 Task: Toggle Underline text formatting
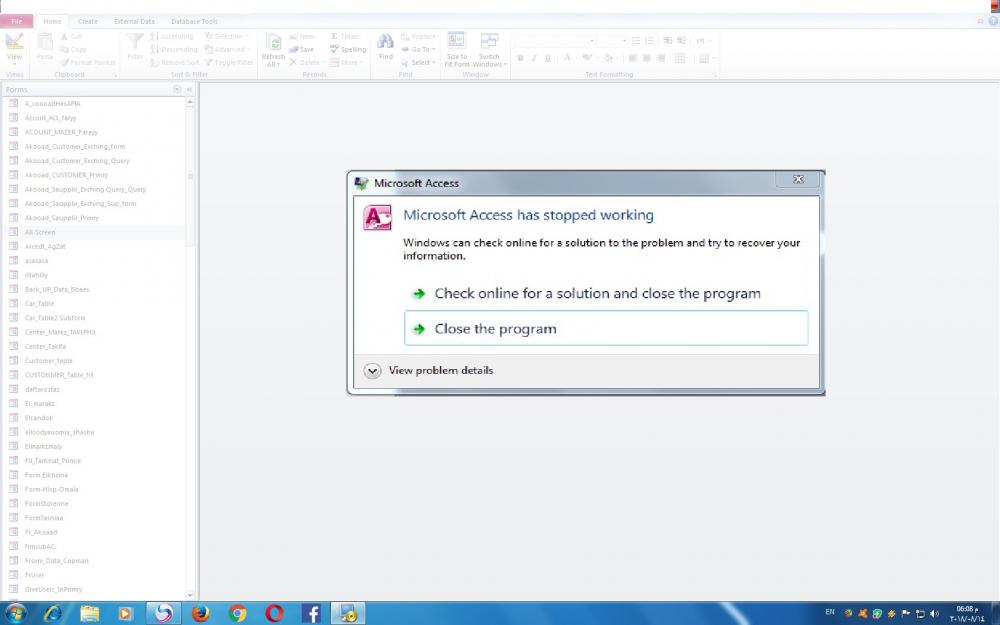pyautogui.click(x=547, y=58)
